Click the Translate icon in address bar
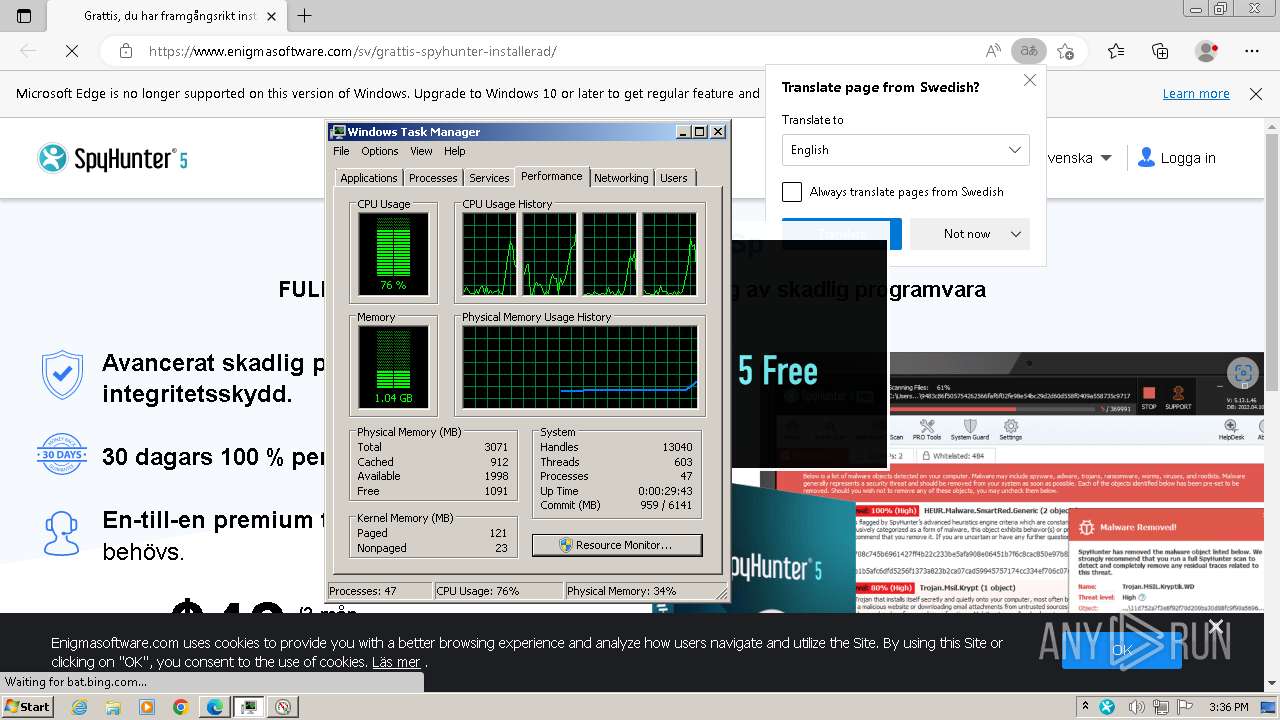 (1028, 51)
